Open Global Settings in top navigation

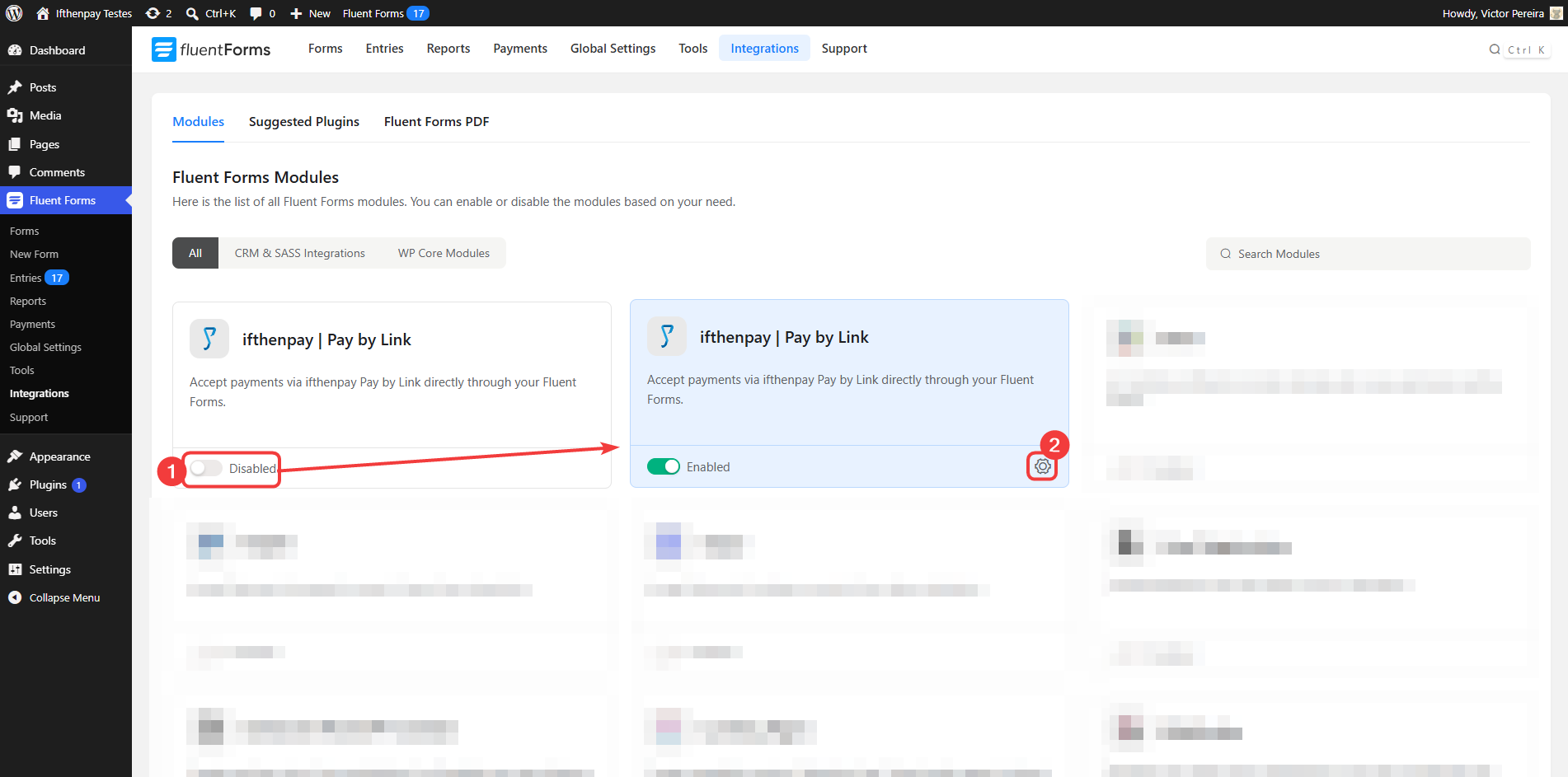[x=613, y=49]
